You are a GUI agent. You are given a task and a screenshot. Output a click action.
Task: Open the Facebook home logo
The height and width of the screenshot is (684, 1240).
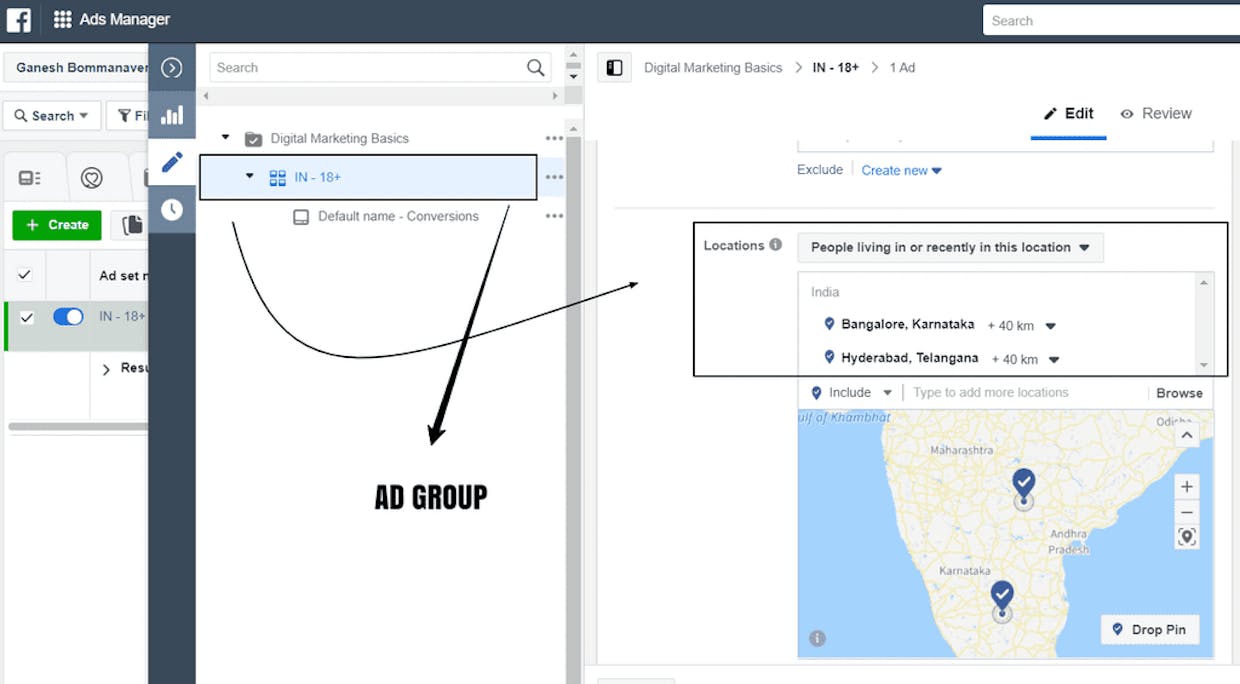coord(18,19)
